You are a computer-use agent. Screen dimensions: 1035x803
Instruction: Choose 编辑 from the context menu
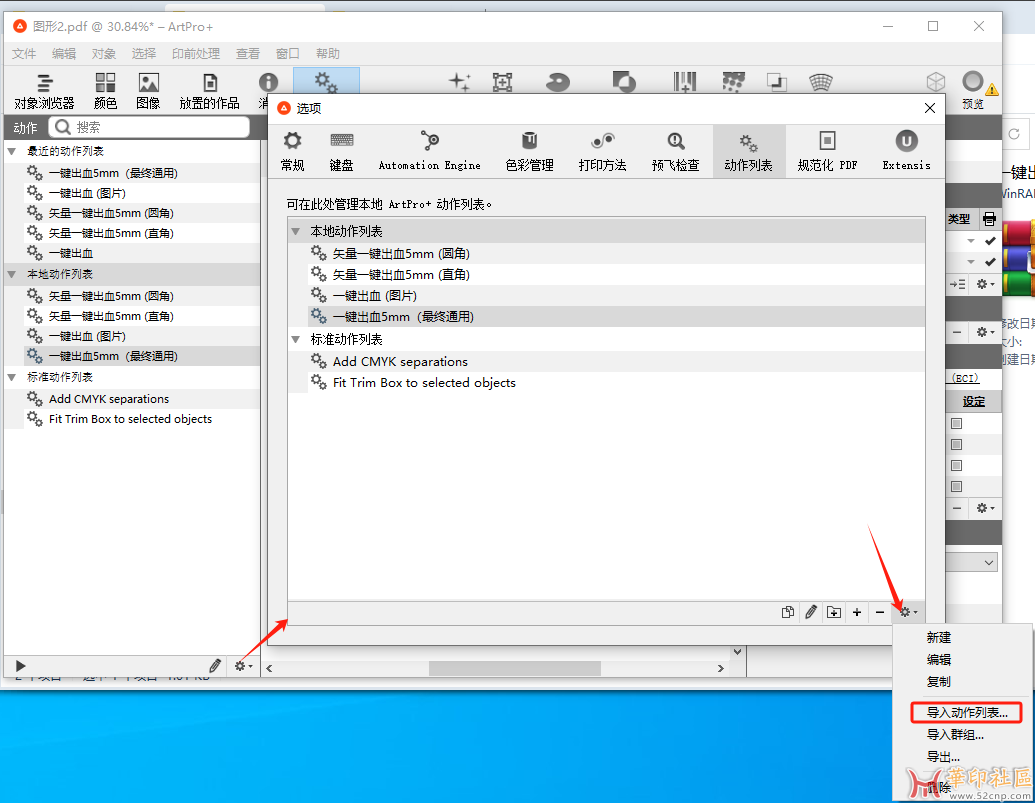pyautogui.click(x=939, y=659)
